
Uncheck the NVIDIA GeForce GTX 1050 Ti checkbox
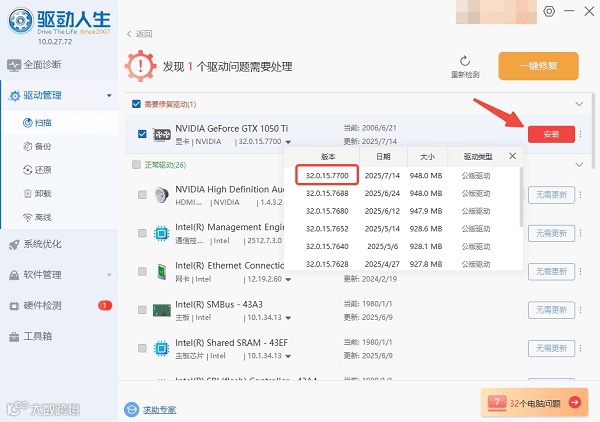point(142,134)
